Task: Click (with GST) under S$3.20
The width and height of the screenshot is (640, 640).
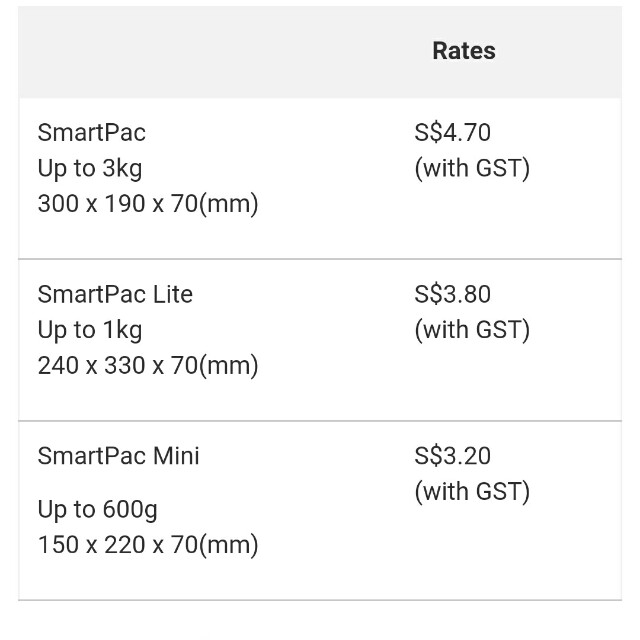Action: click(x=472, y=492)
